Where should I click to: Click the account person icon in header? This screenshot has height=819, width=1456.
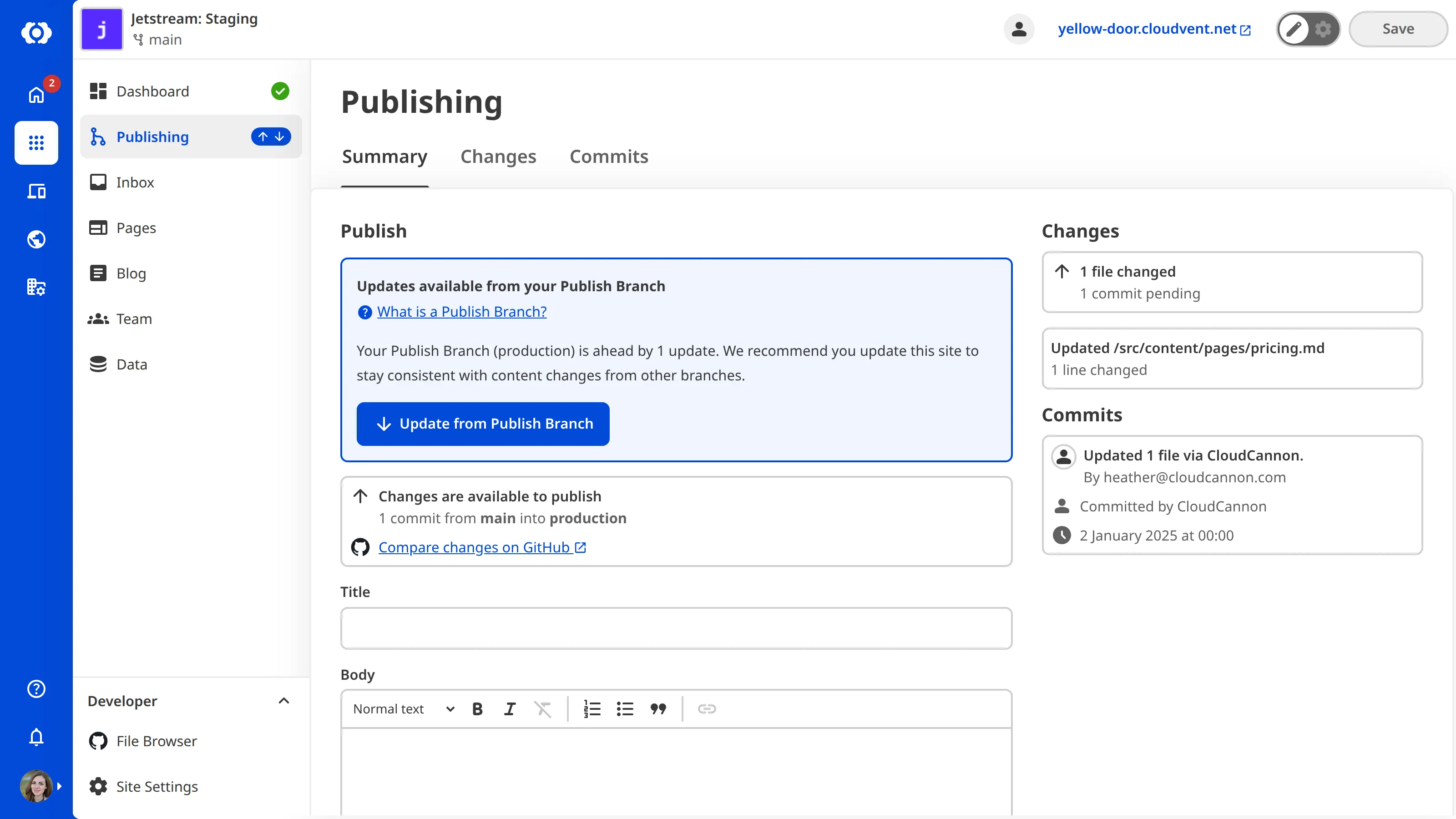coord(1019,29)
